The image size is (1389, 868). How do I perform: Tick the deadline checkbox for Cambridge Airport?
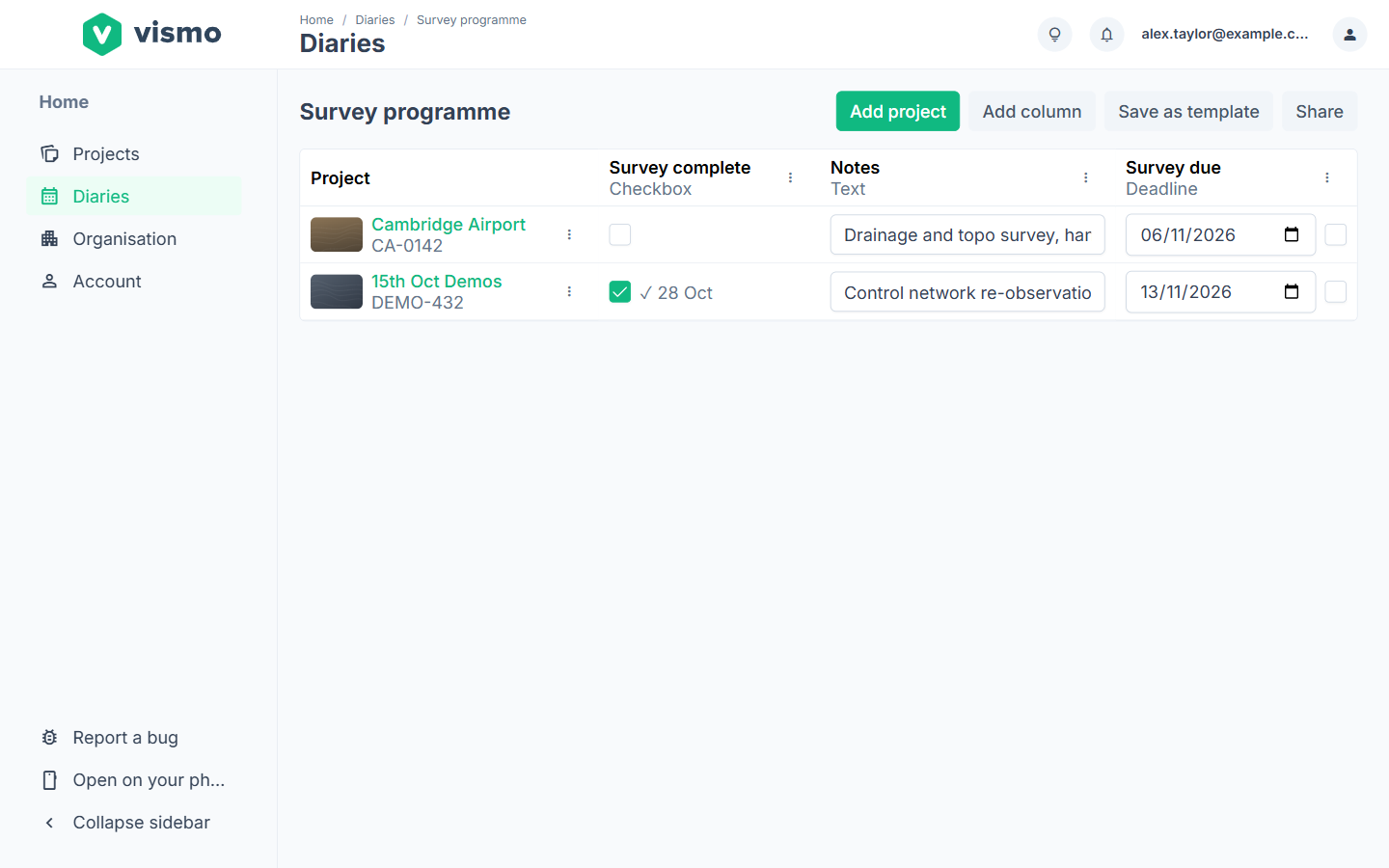click(1336, 234)
